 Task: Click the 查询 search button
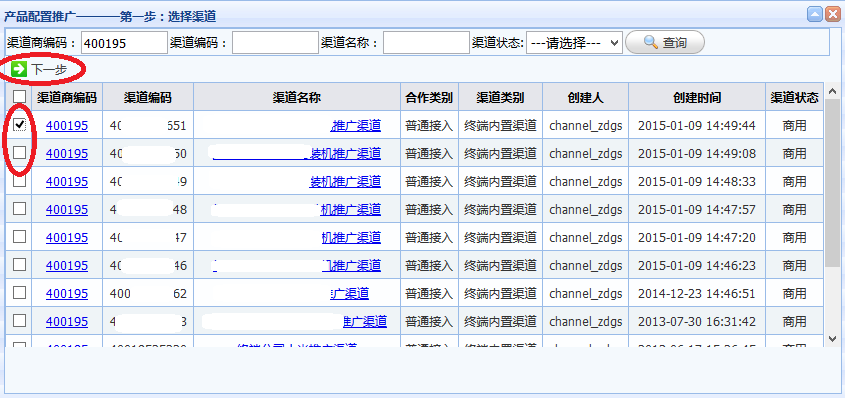pos(664,43)
